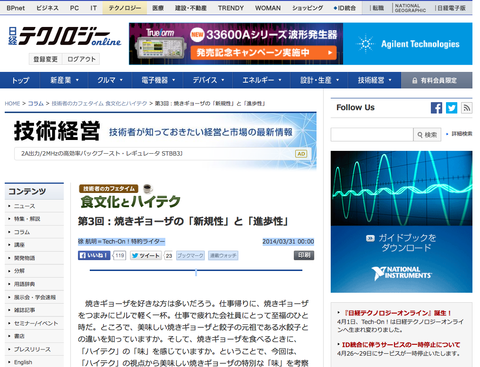Open the National Instruments guidebook ad
Screen dimensions: 480x367
[401, 222]
